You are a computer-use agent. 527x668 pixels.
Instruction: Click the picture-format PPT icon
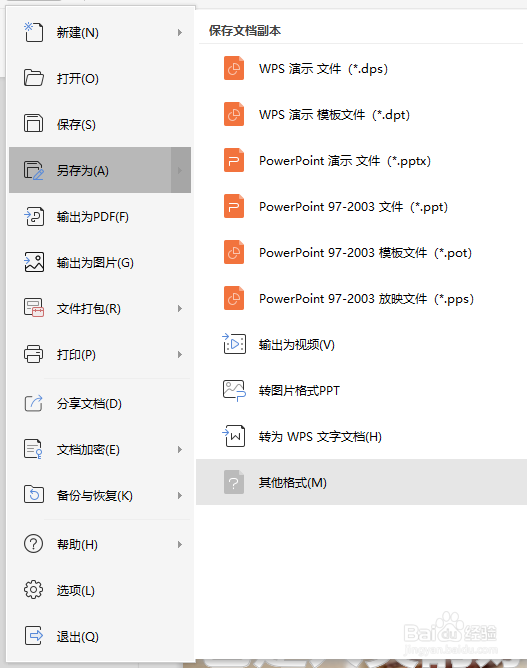(x=234, y=390)
